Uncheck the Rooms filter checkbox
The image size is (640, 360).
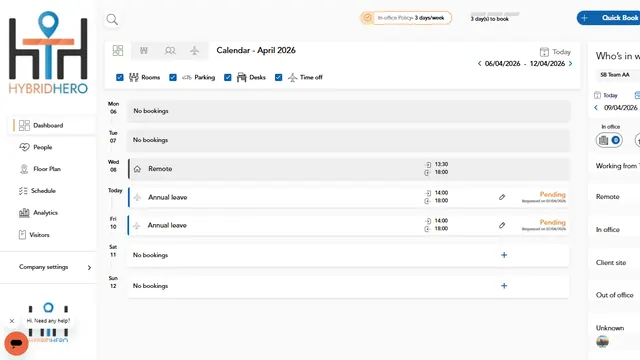(120, 77)
